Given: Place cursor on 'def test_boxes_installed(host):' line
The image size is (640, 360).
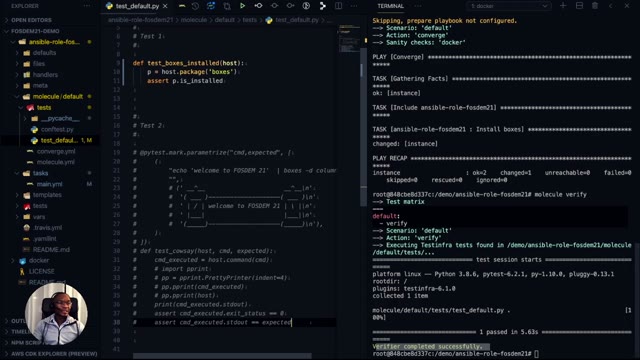Looking at the screenshot, I should click(x=188, y=63).
